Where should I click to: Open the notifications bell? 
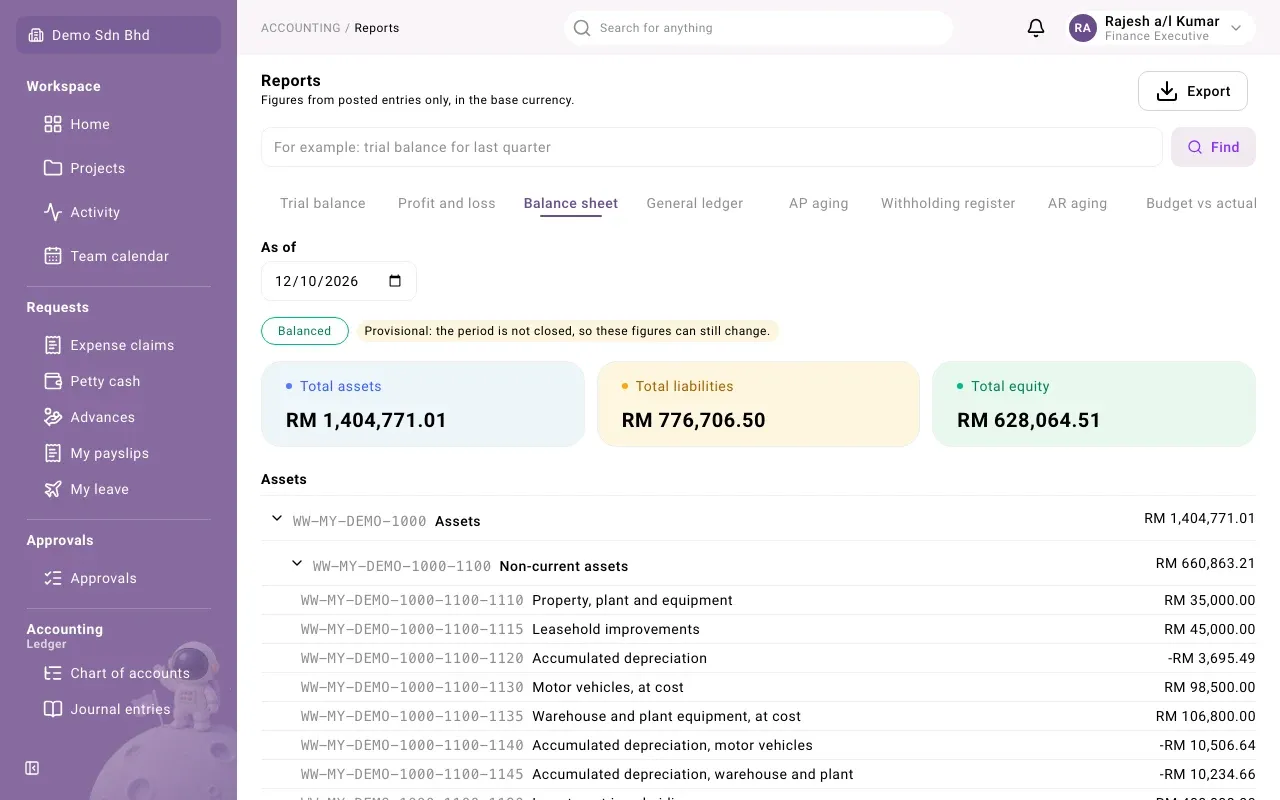[x=1036, y=28]
